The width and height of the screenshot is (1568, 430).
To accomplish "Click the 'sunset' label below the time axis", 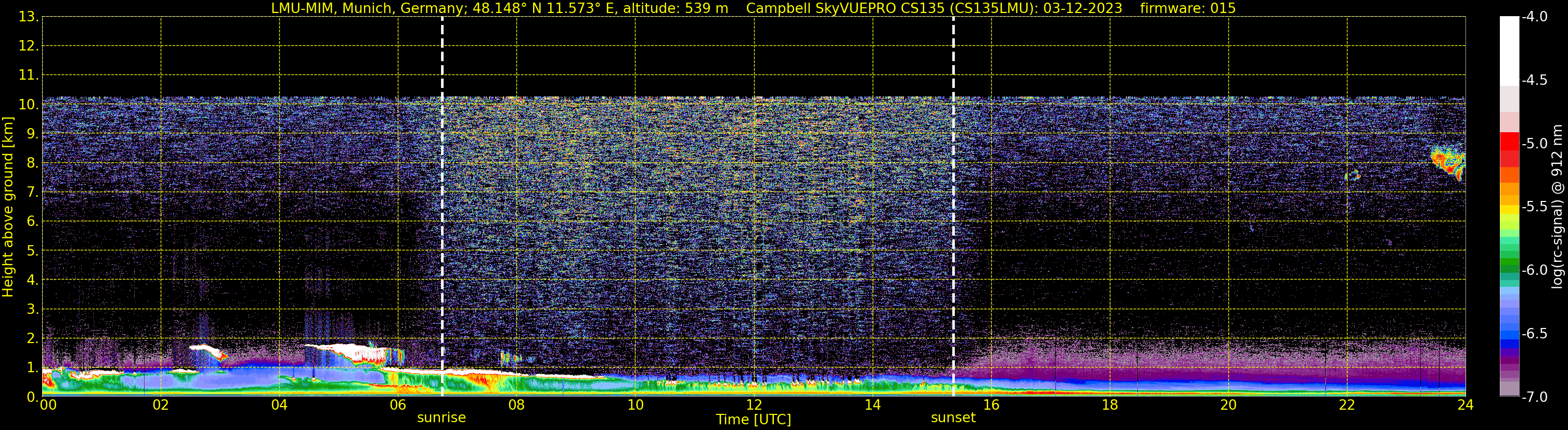I will pos(953,418).
